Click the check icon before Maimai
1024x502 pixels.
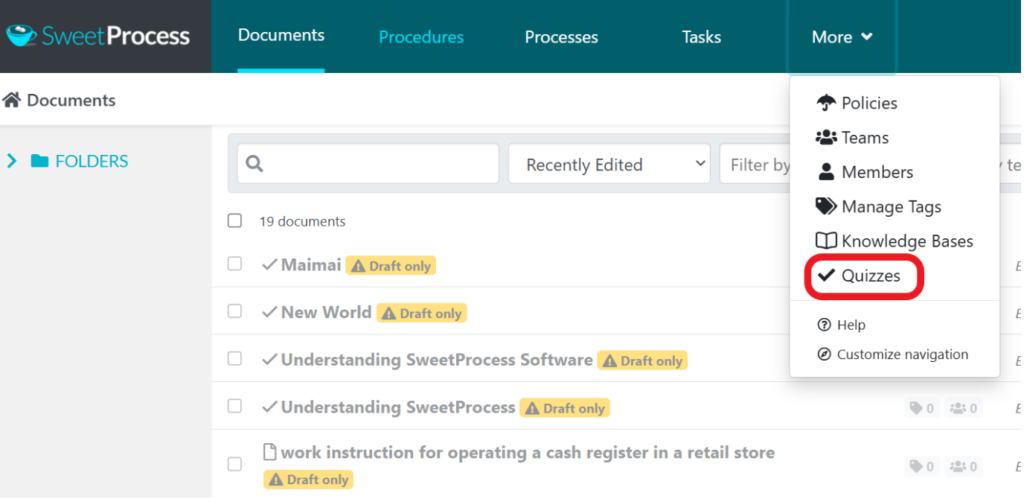269,264
